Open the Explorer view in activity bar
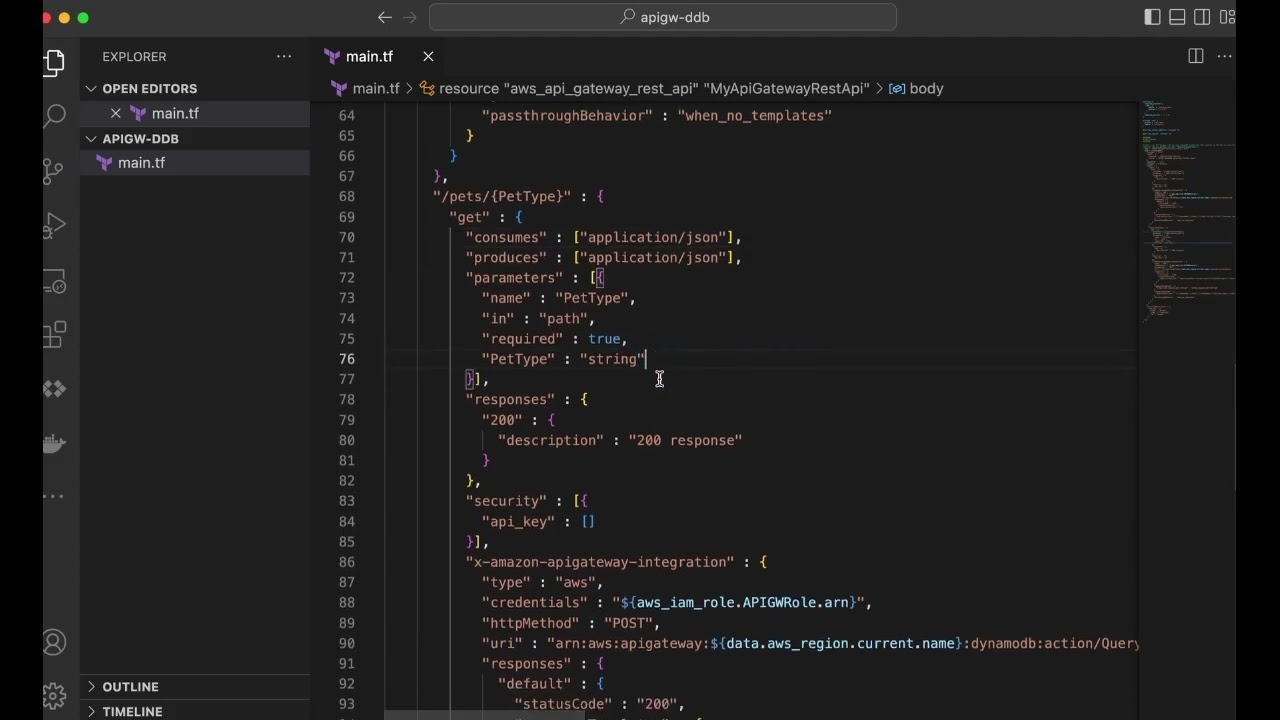The width and height of the screenshot is (1280, 720). pos(55,63)
